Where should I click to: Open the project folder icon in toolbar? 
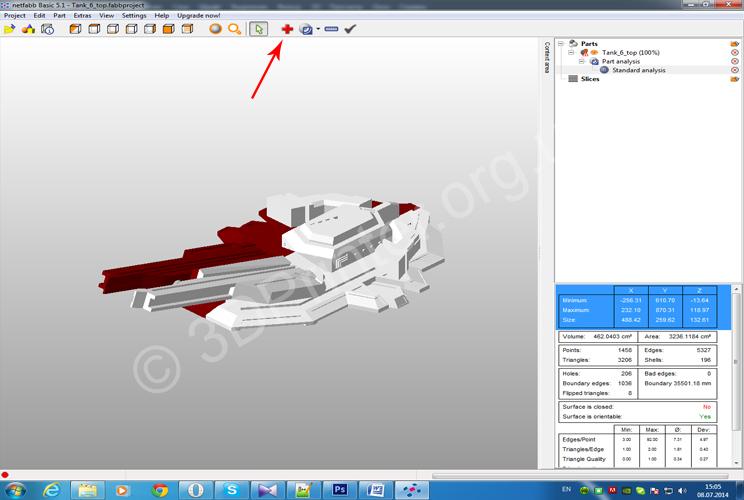(10, 30)
